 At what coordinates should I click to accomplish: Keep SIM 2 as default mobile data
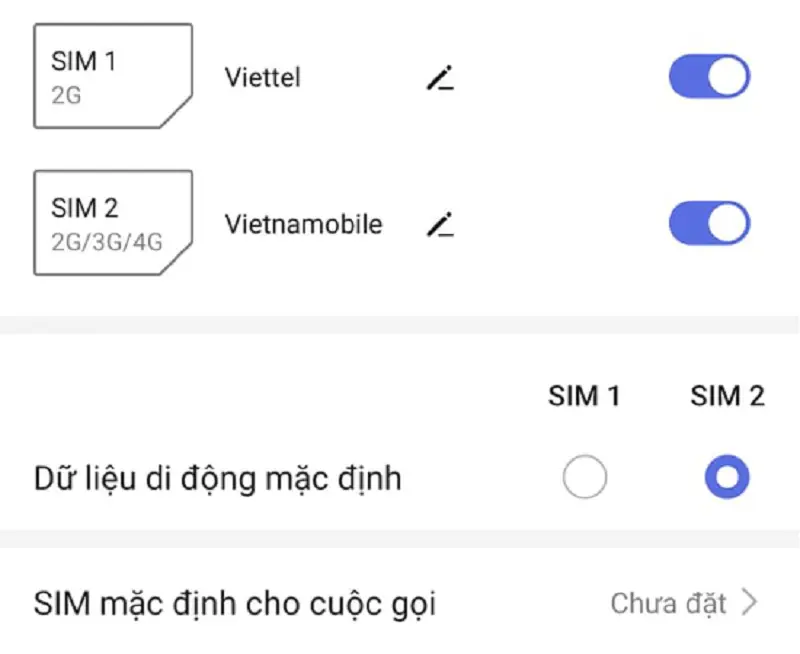726,476
